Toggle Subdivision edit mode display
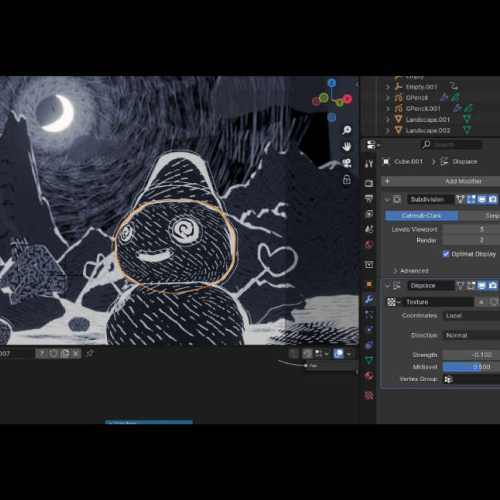Screen dimensions: 500x500 click(471, 199)
